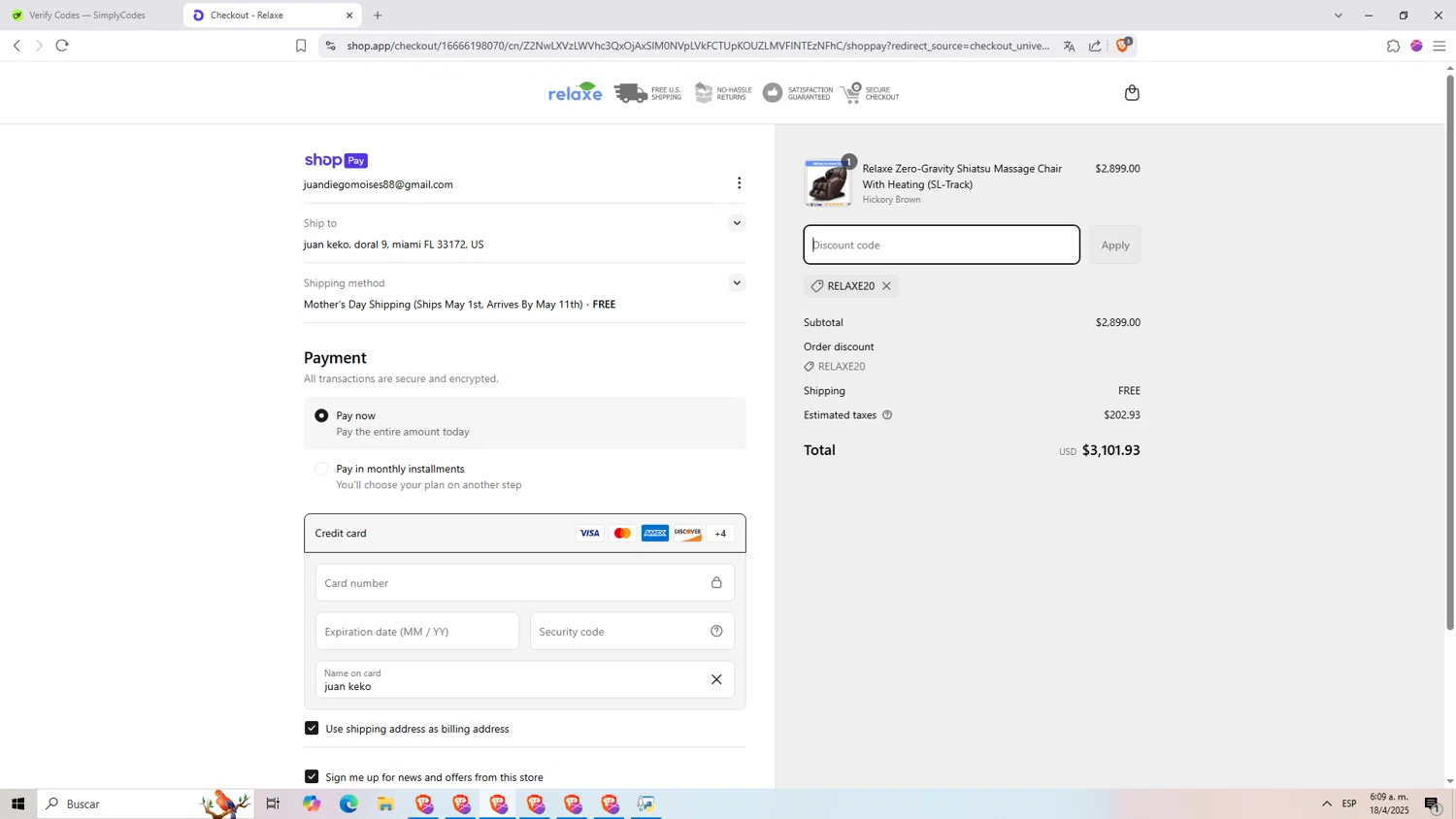Open Copilot from the taskbar
This screenshot has width=1456, height=819.
(312, 803)
